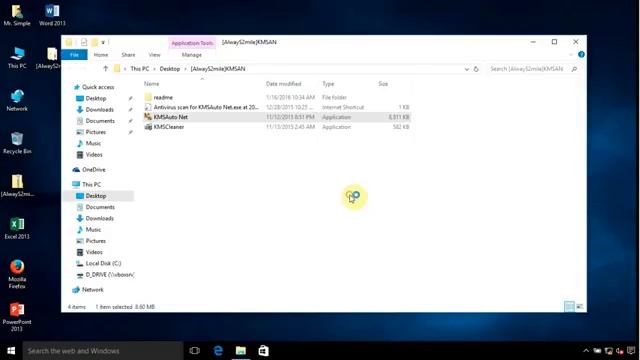Screen dimensions: 640x360
Task: Click the Windows Start button
Action: (11, 351)
